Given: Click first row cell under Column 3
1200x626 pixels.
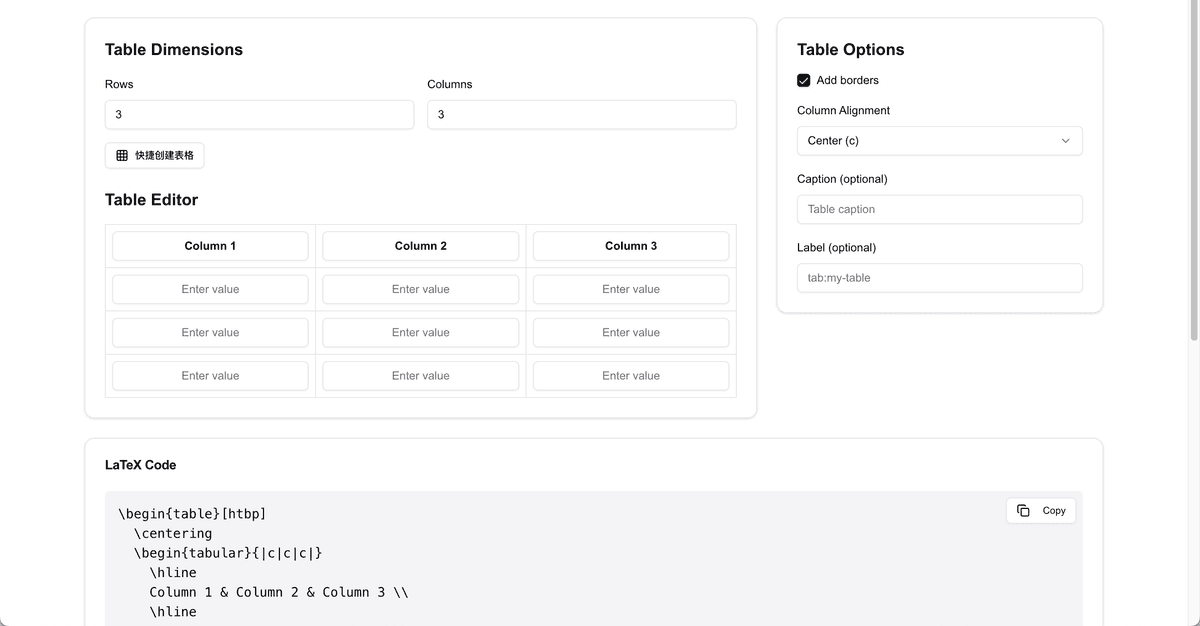Looking at the screenshot, I should coord(631,289).
